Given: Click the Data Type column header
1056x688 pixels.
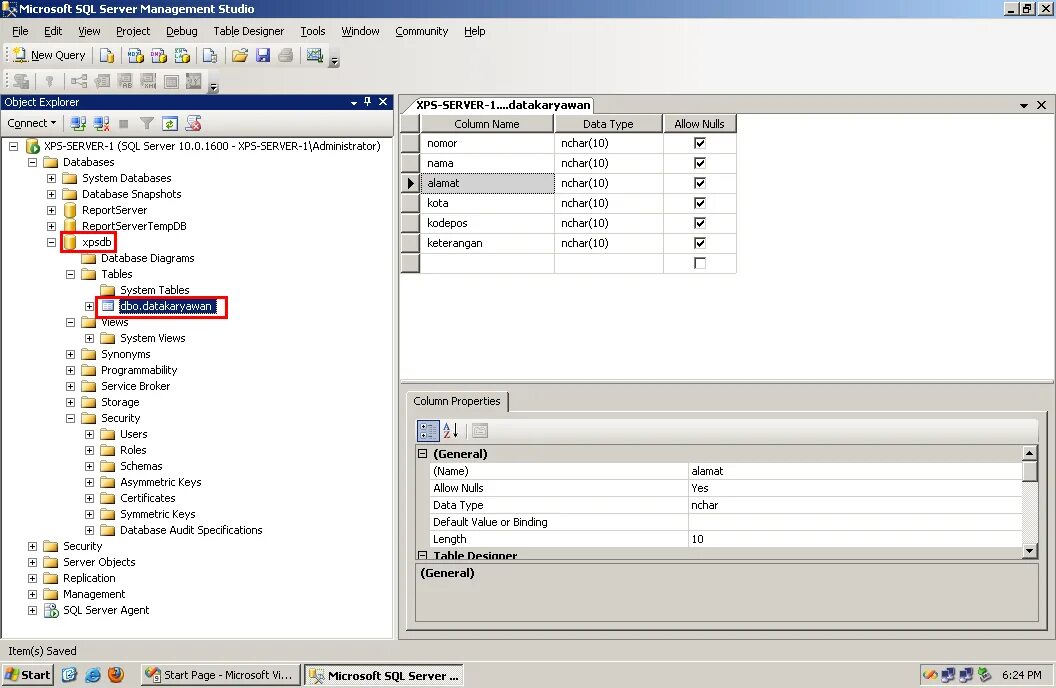Looking at the screenshot, I should pos(608,124).
